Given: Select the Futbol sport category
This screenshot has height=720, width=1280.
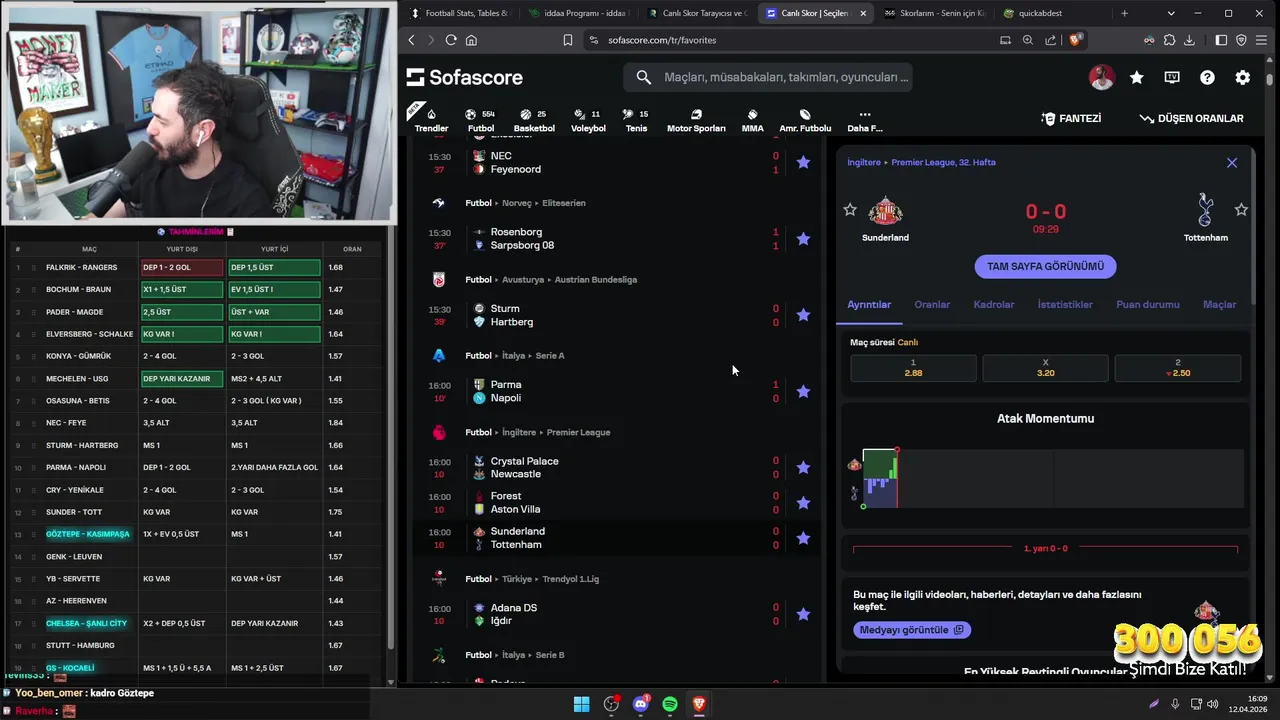Looking at the screenshot, I should click(x=481, y=120).
